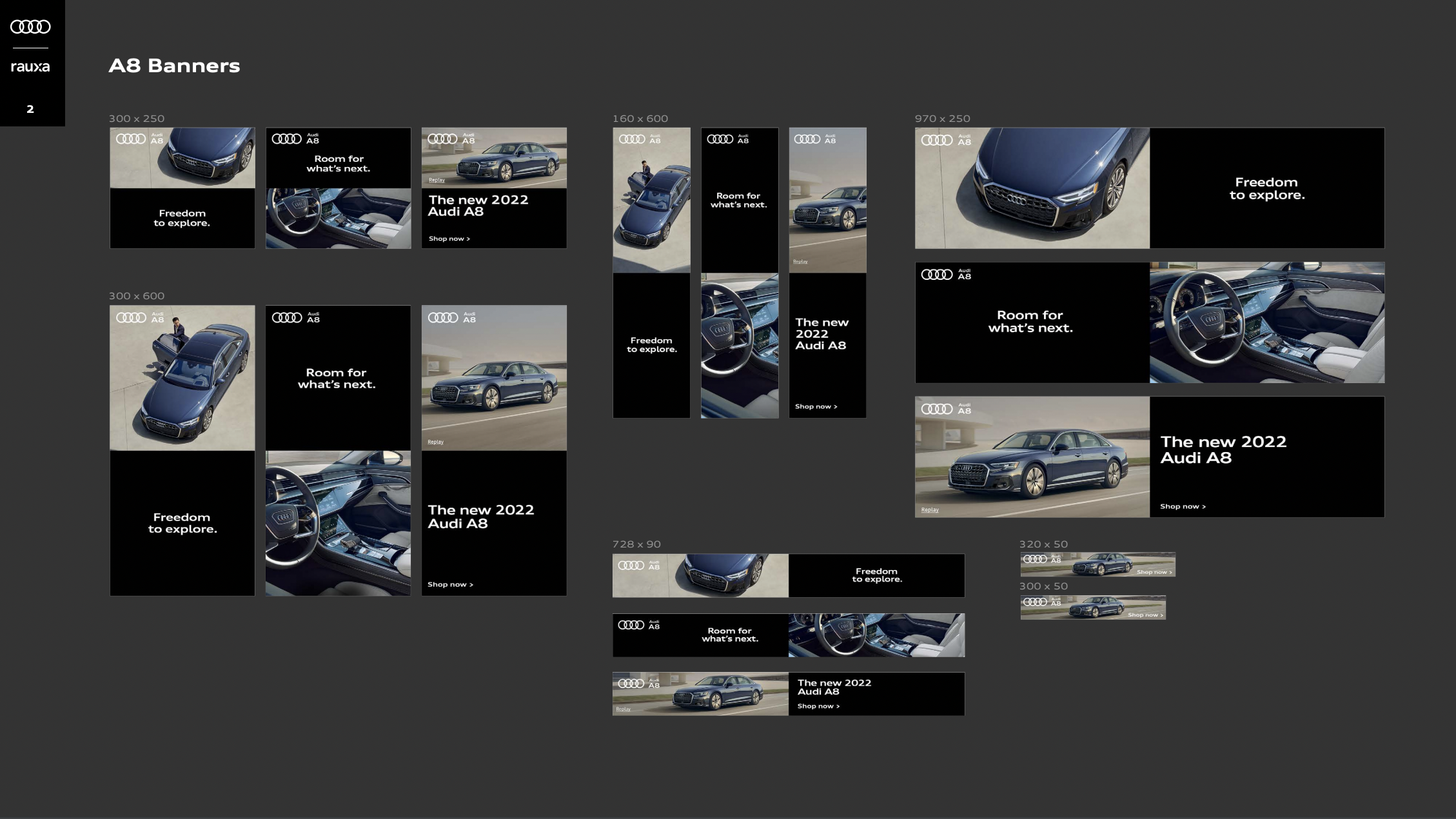
Task: Click Audi A8 logo in 300 x 50 banner
Action: tap(1042, 602)
